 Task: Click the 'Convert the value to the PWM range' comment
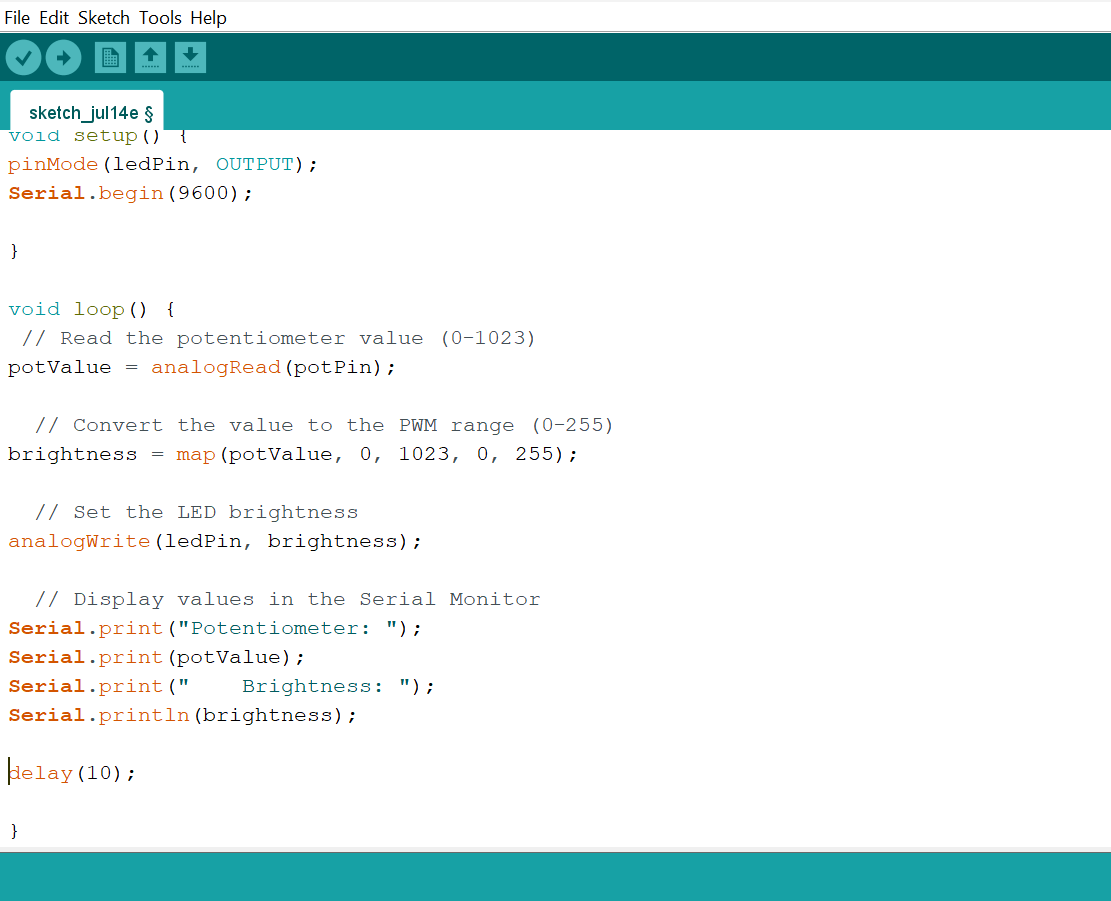(324, 426)
